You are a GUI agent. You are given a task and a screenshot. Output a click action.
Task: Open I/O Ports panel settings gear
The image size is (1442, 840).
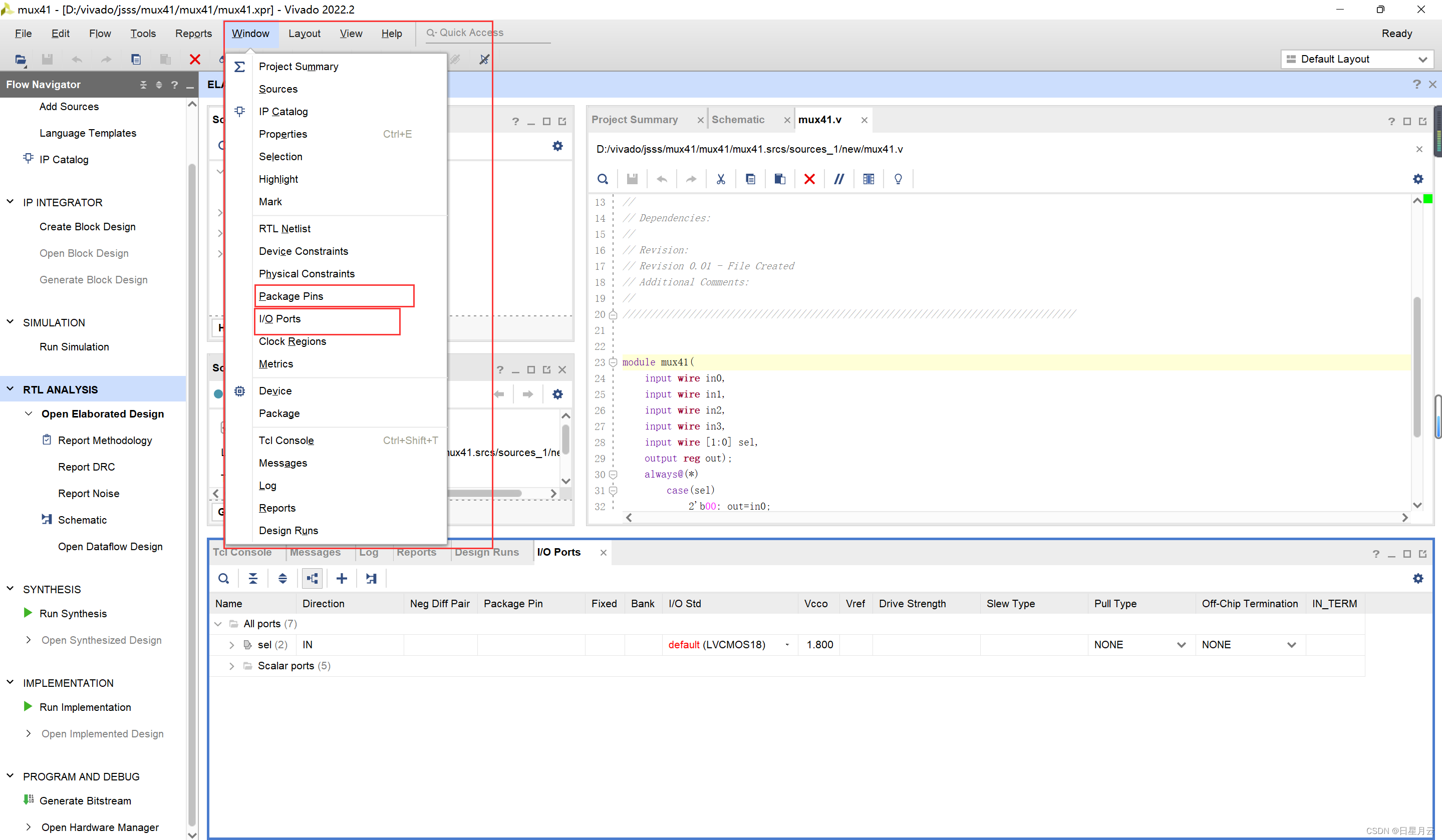tap(1417, 579)
